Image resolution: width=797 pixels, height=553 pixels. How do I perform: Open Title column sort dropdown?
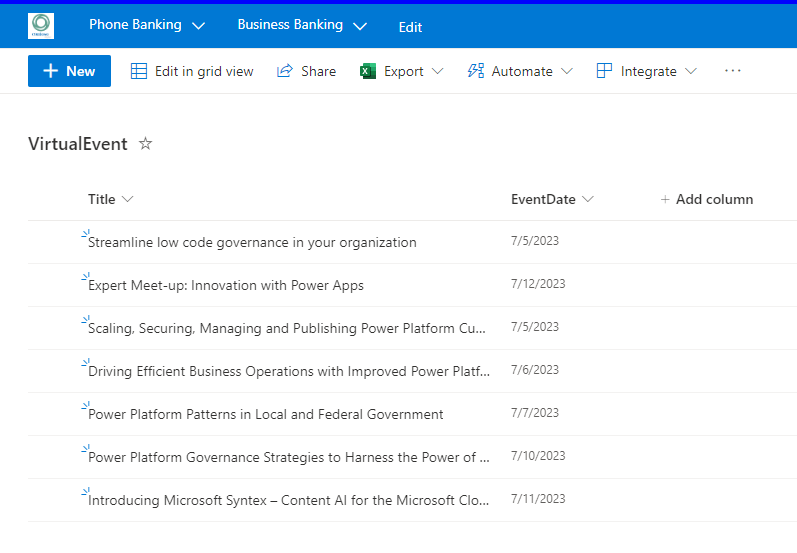[x=128, y=199]
